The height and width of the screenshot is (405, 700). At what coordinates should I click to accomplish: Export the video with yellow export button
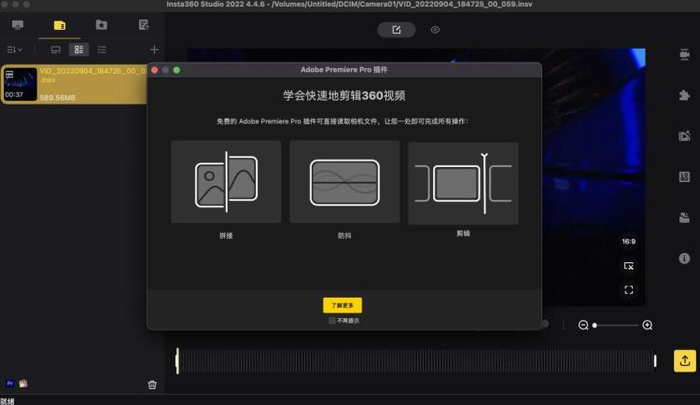tap(685, 361)
